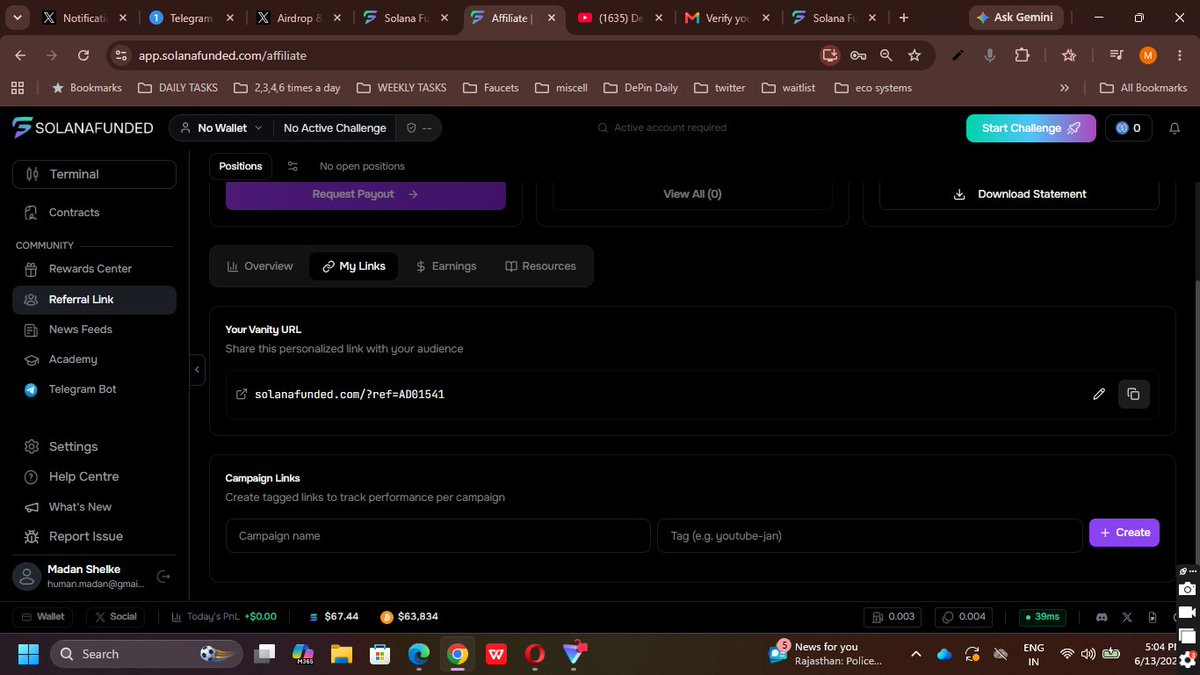Viewport: 1200px width, 675px height.
Task: Collapse the sidebar with the chevron handle
Action: coord(197,370)
